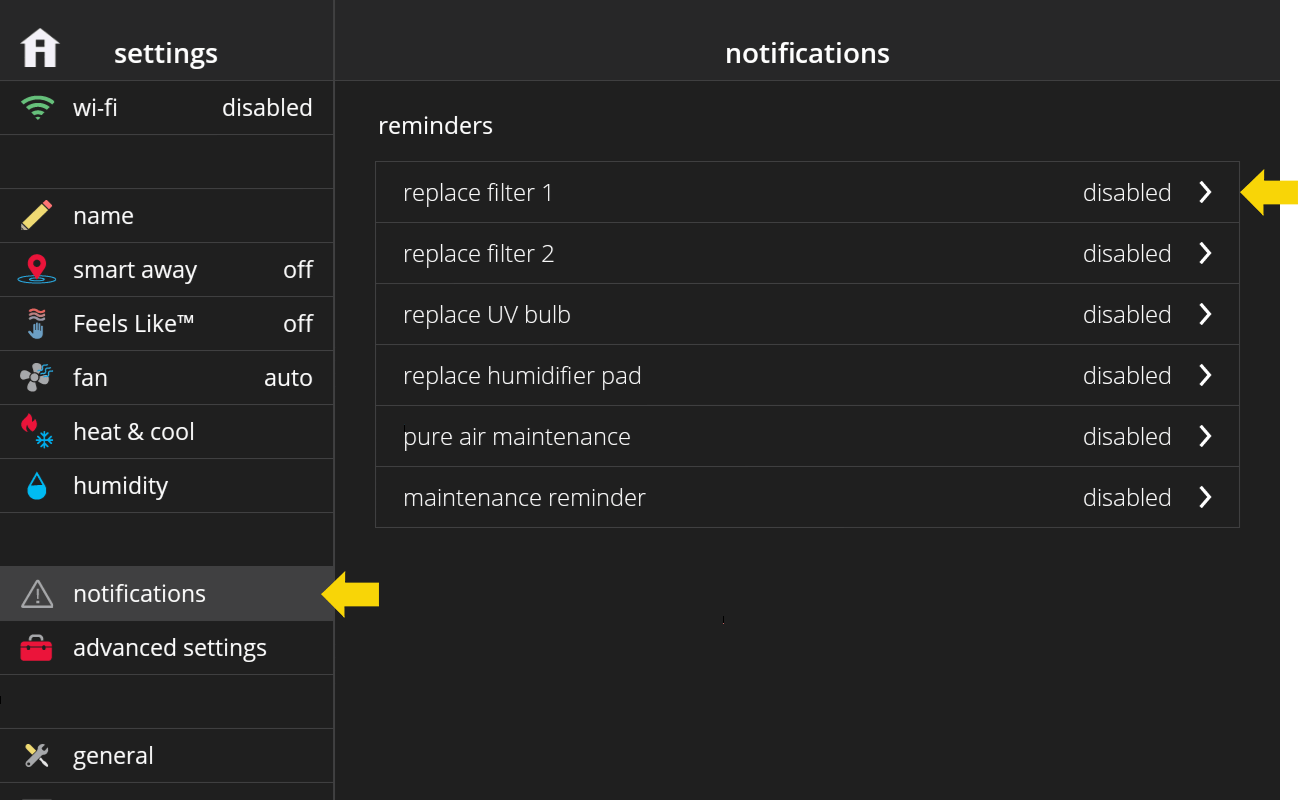
Task: Change the fan auto mode value
Action: [x=288, y=378]
